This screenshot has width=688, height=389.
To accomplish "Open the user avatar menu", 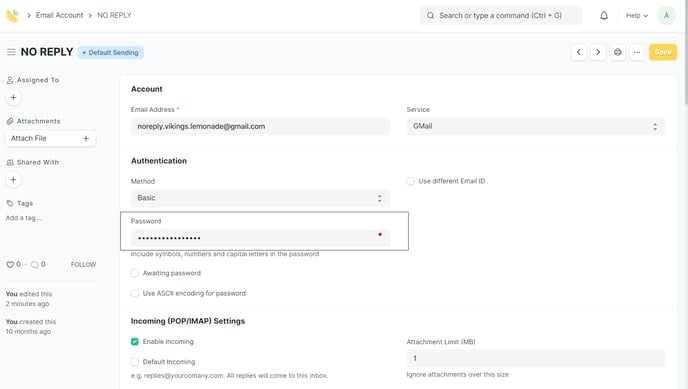I will point(666,16).
